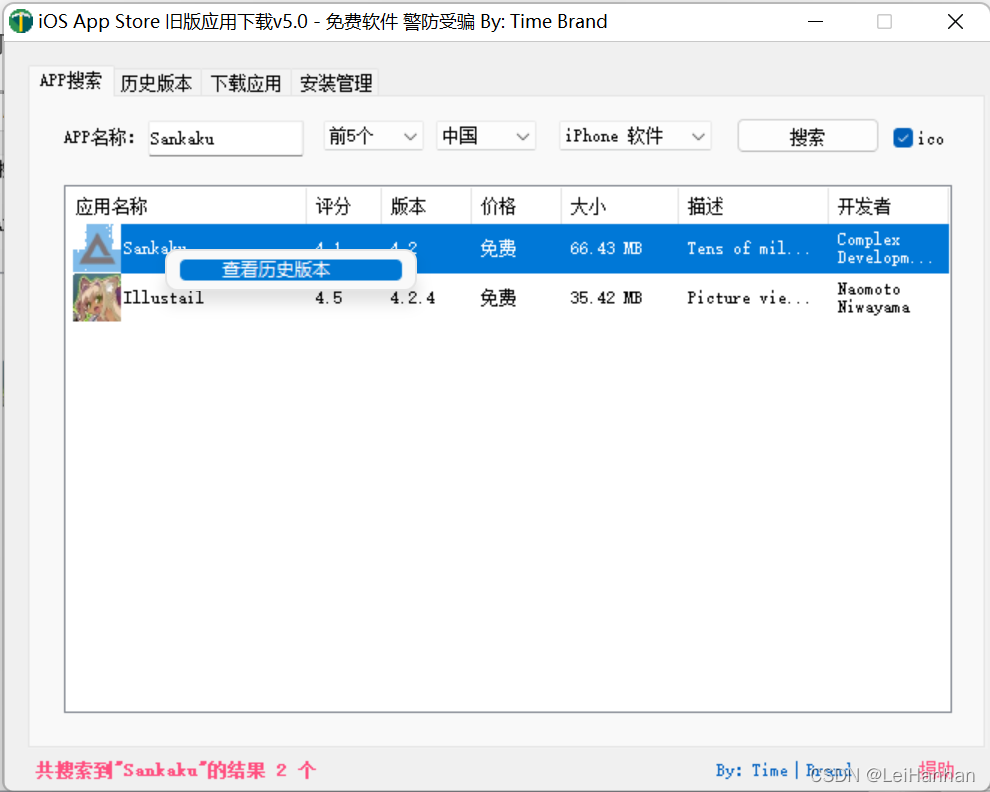Switch to the APP搜索 tab
Image resolution: width=990 pixels, height=792 pixels.
71,81
